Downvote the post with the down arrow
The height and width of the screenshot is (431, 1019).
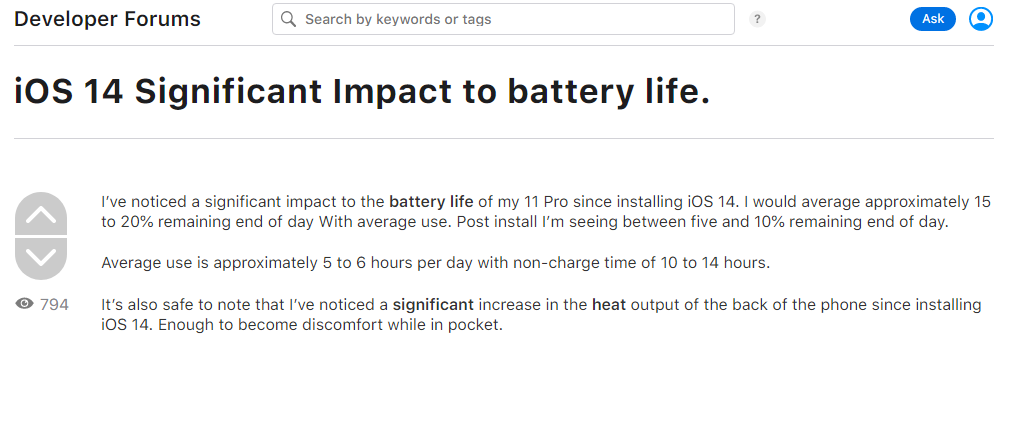click(x=41, y=257)
